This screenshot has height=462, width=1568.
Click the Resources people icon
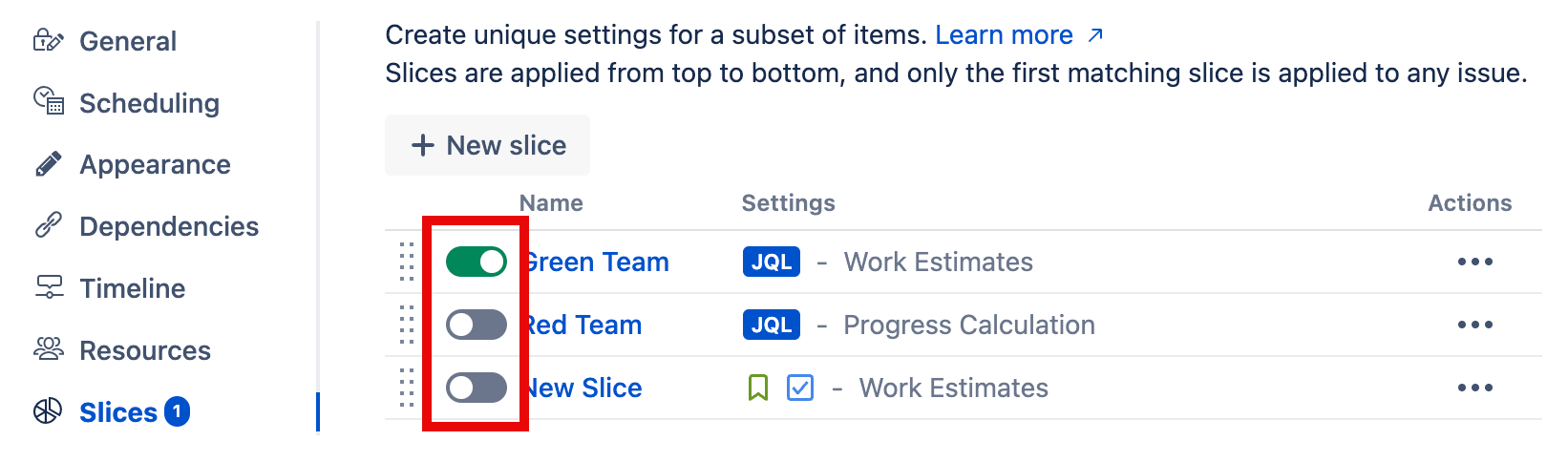(x=48, y=349)
